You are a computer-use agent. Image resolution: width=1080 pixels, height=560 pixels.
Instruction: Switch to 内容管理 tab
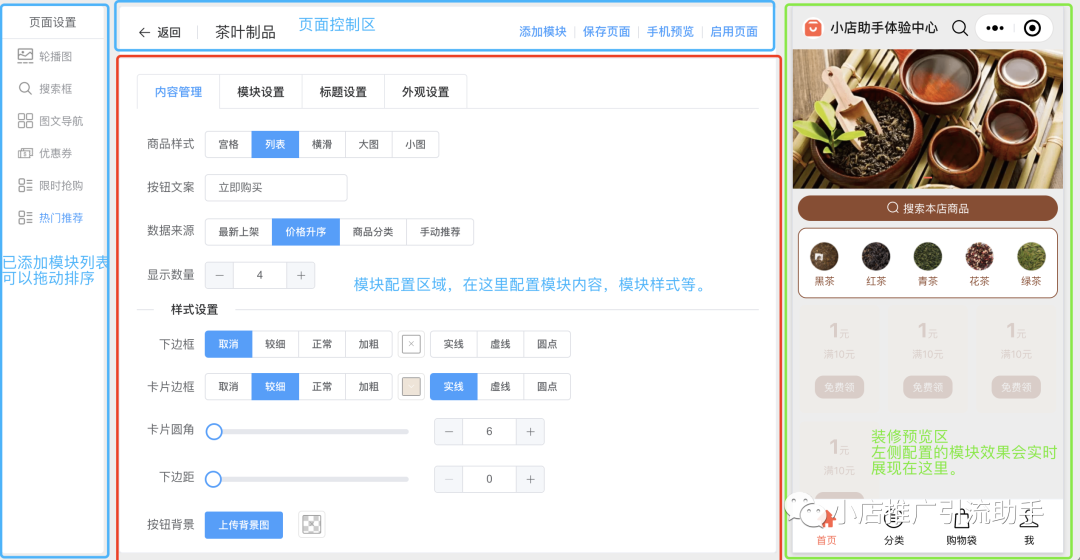(178, 92)
